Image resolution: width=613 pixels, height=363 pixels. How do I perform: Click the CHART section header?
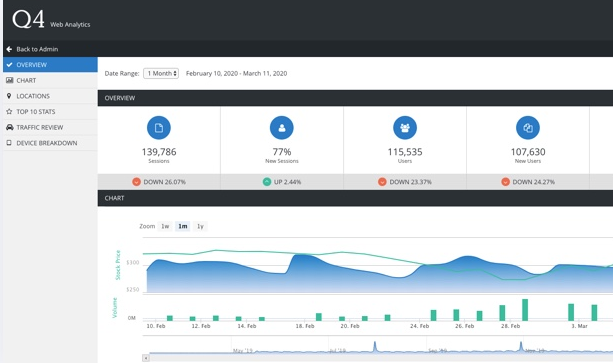point(355,198)
